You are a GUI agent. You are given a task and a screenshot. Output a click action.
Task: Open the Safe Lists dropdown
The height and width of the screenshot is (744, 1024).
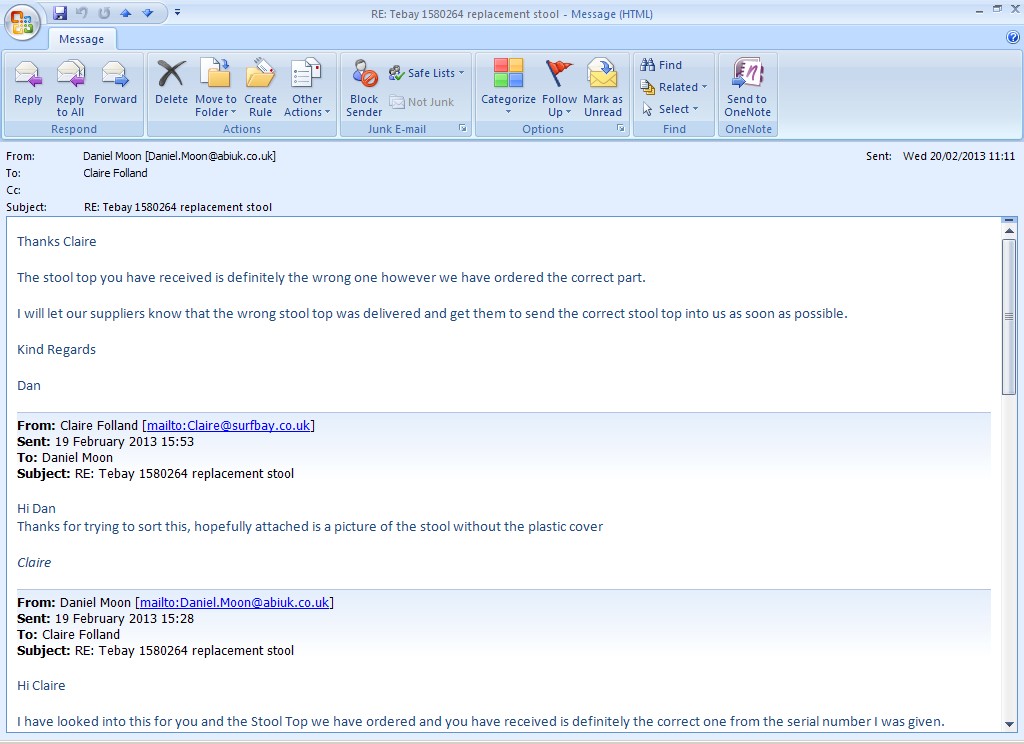point(428,73)
